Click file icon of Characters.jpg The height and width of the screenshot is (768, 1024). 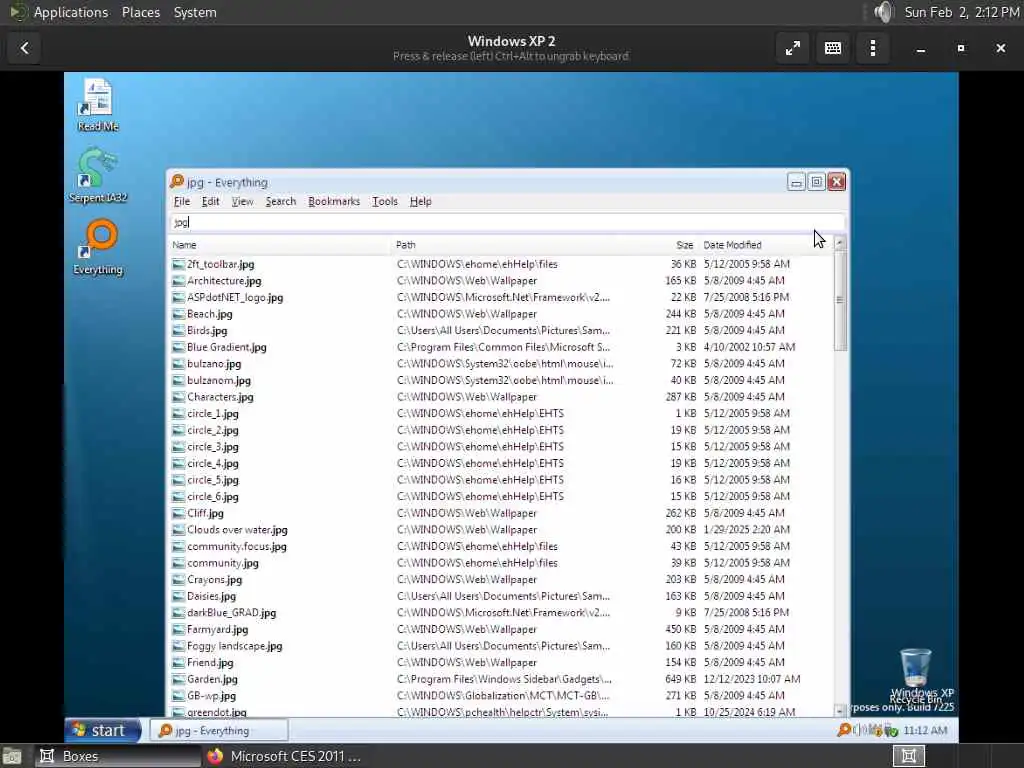coord(178,397)
